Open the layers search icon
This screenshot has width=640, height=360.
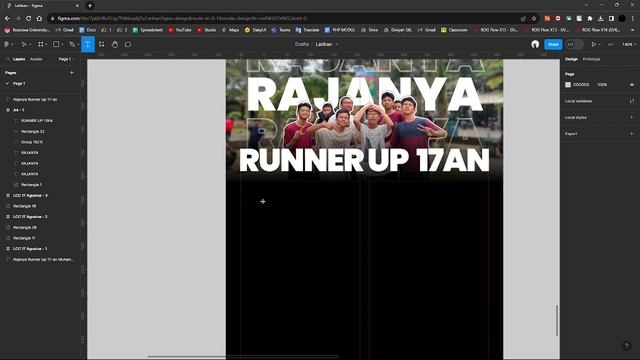[x=7, y=59]
